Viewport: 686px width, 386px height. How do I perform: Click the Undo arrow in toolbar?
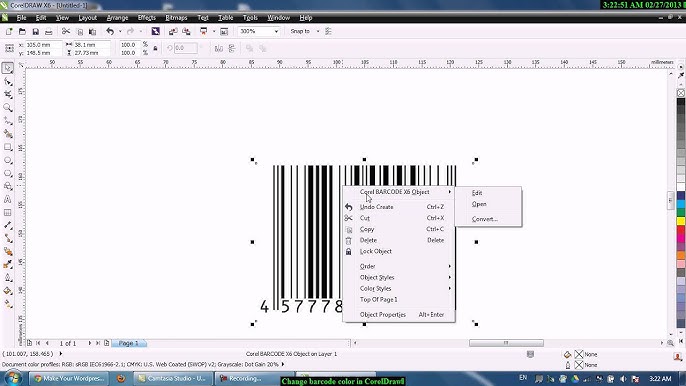coord(110,31)
